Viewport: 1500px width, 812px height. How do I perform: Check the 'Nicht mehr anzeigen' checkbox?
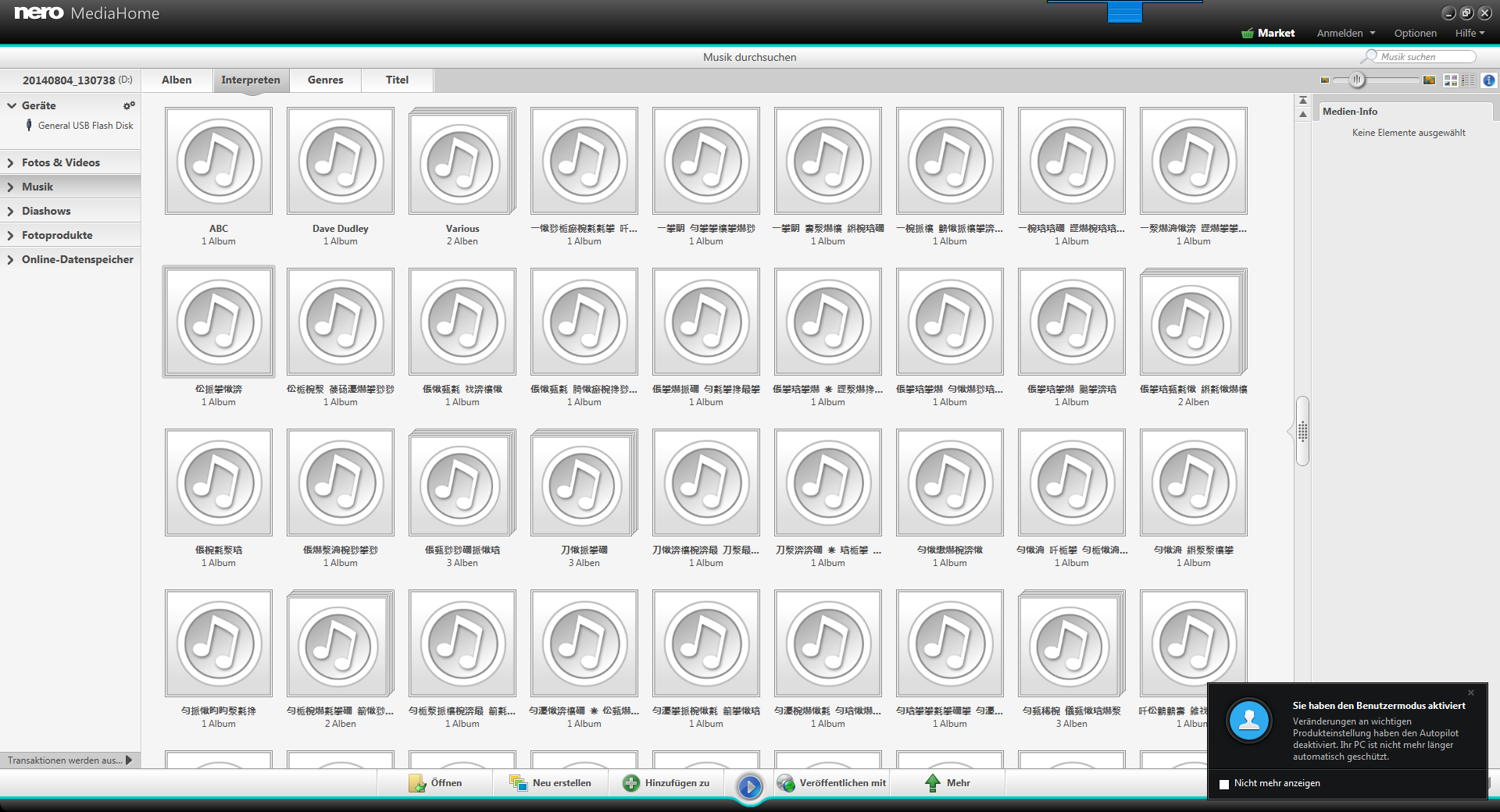coord(1224,784)
